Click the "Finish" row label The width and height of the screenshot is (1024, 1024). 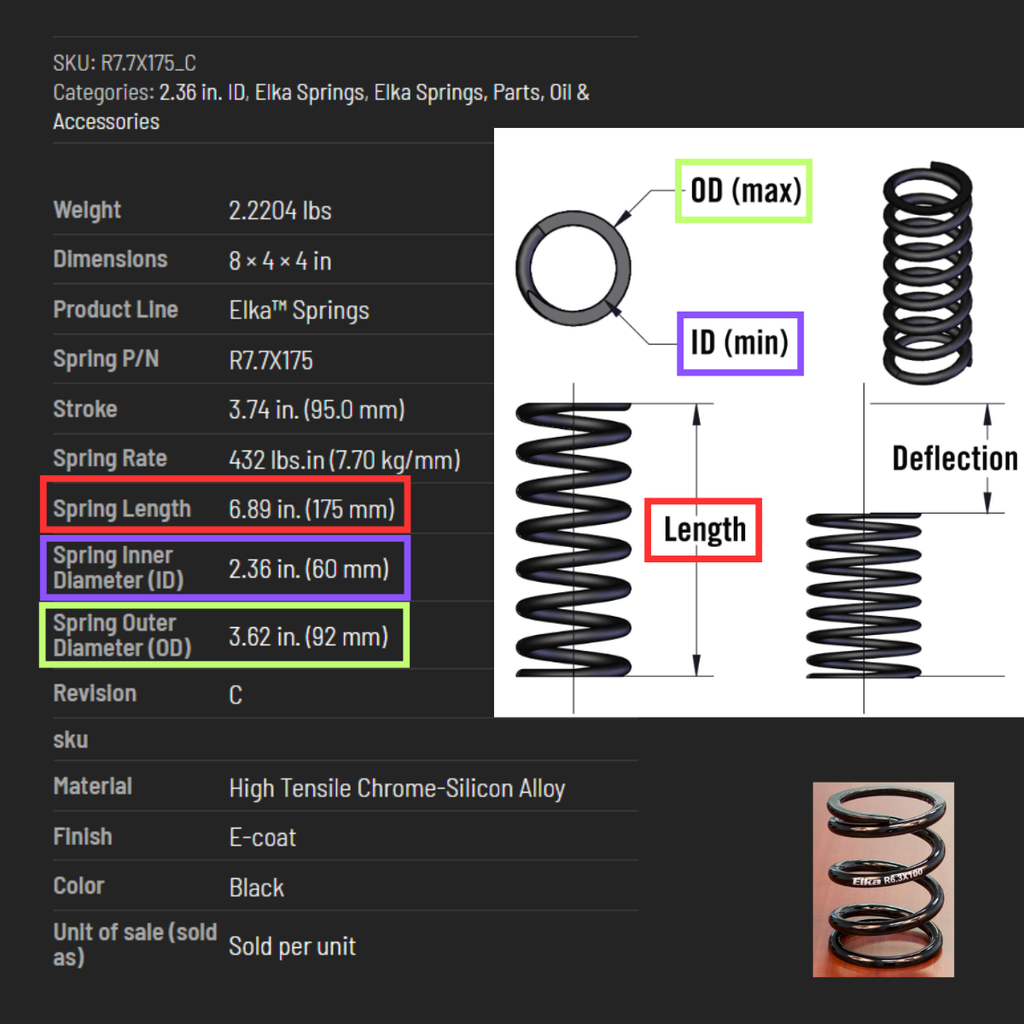tap(83, 837)
